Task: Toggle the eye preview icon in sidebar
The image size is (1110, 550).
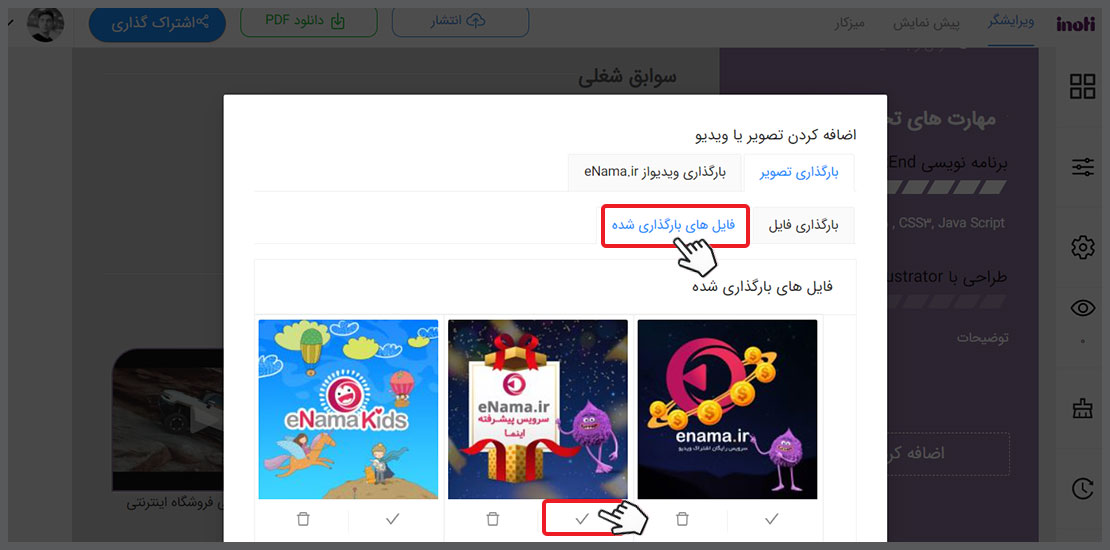Action: (1082, 308)
